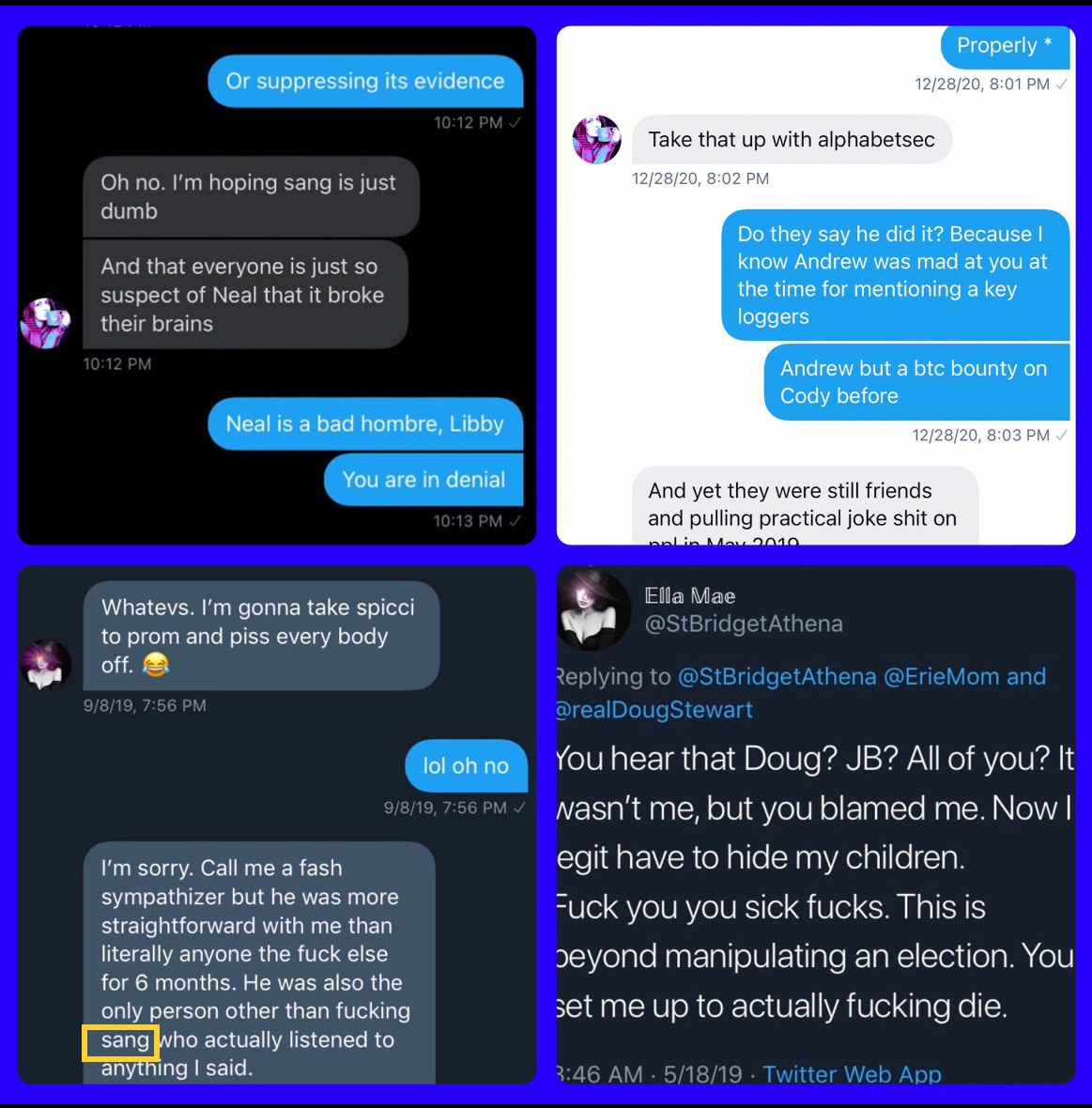Viewport: 1092px width, 1108px height.
Task: Click the laughing emoji in the prom message
Action: click(x=156, y=664)
